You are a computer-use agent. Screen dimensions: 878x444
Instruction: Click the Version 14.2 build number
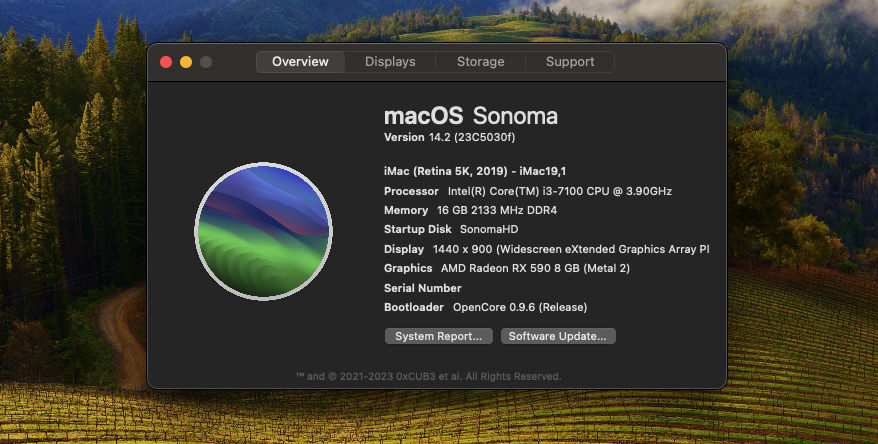(x=449, y=137)
